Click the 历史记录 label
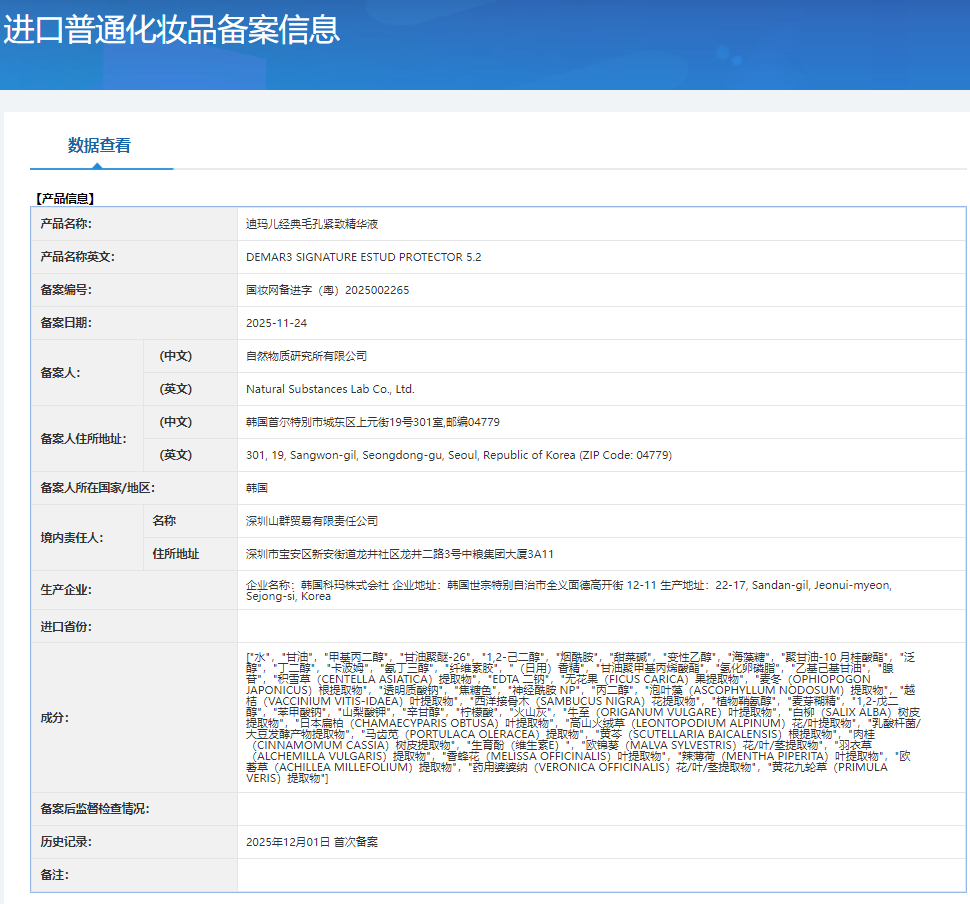The width and height of the screenshot is (970, 904). [x=66, y=842]
